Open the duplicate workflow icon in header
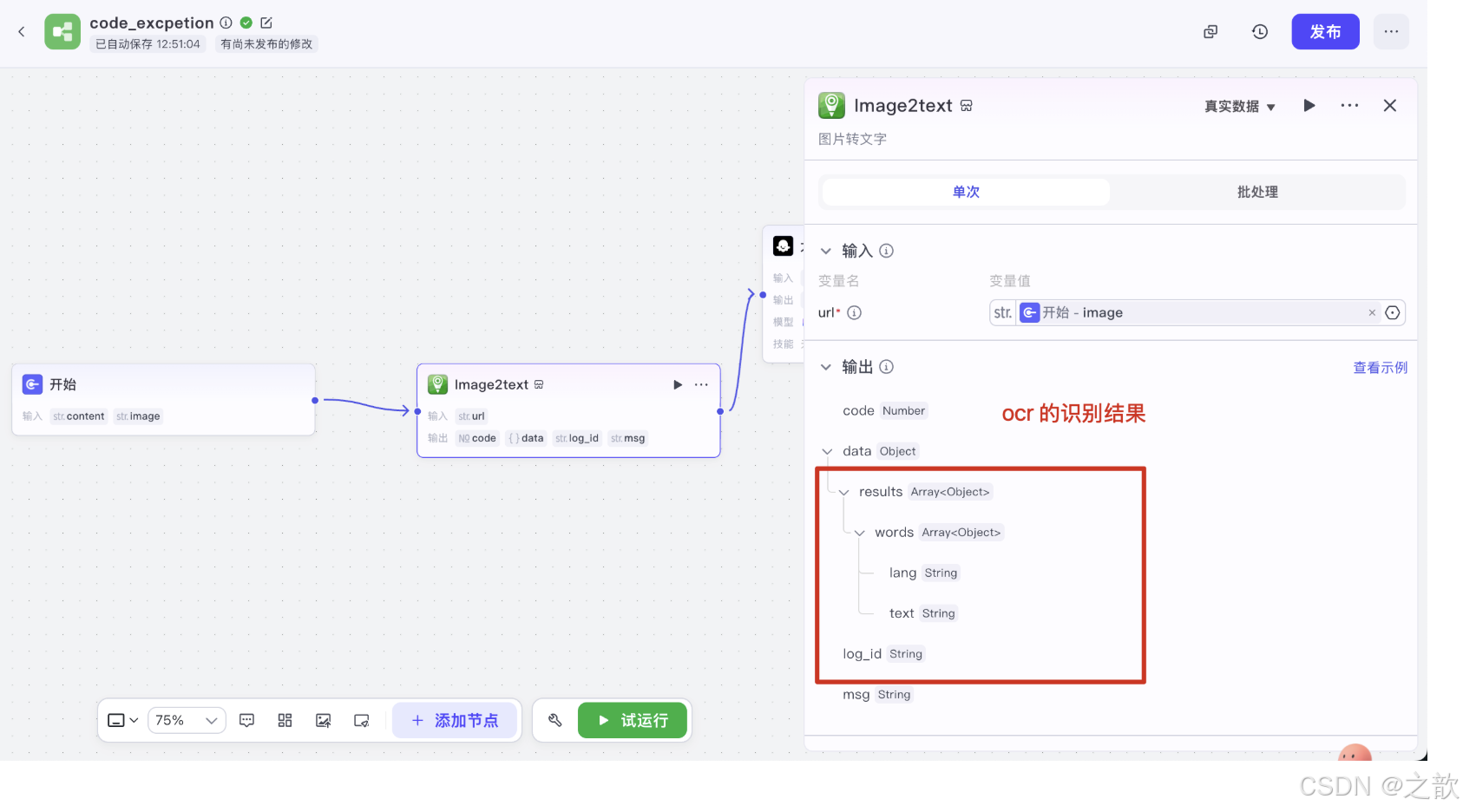This screenshot has width=1463, height=812. pos(1210,32)
